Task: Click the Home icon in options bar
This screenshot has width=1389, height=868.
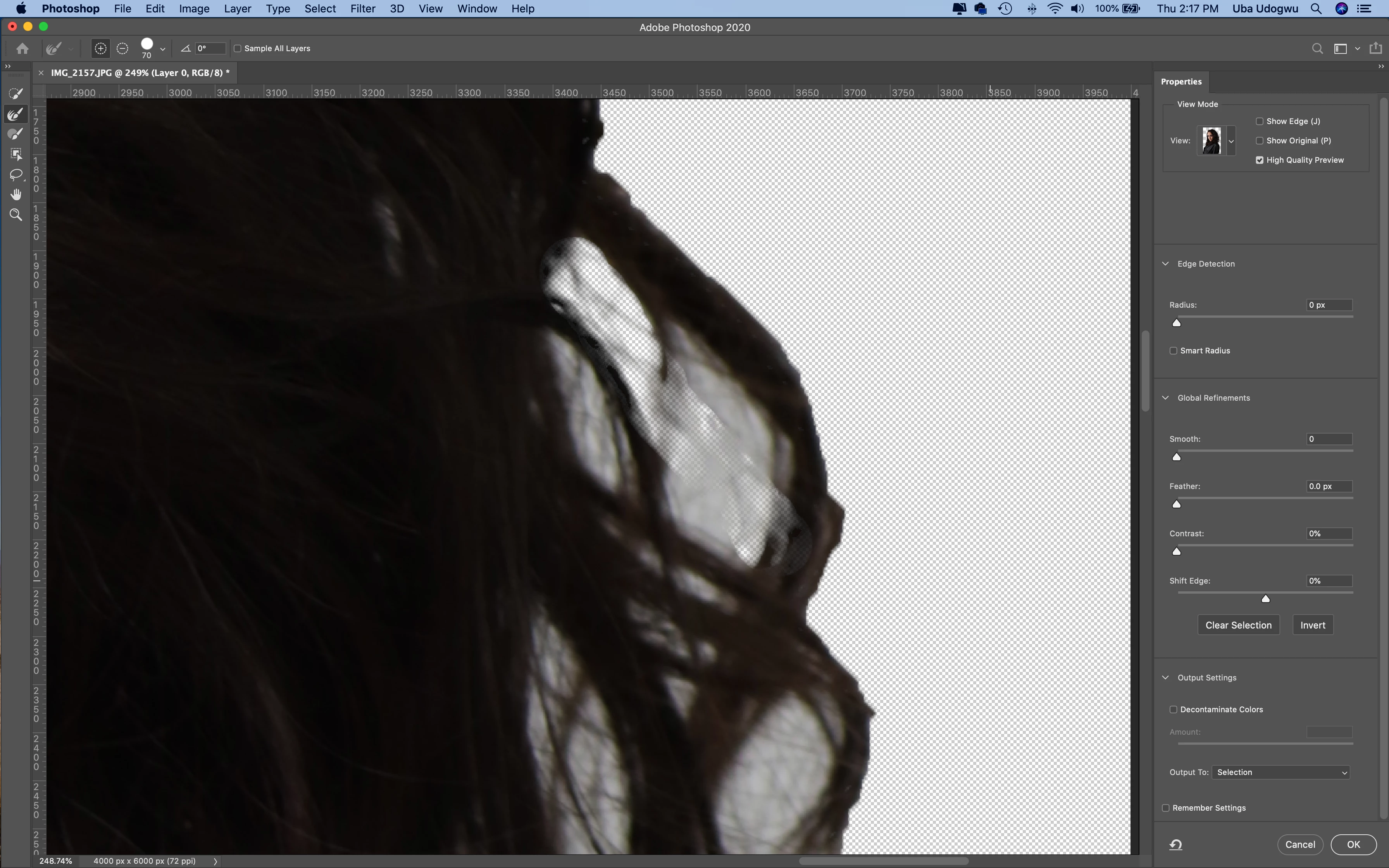Action: (22, 49)
